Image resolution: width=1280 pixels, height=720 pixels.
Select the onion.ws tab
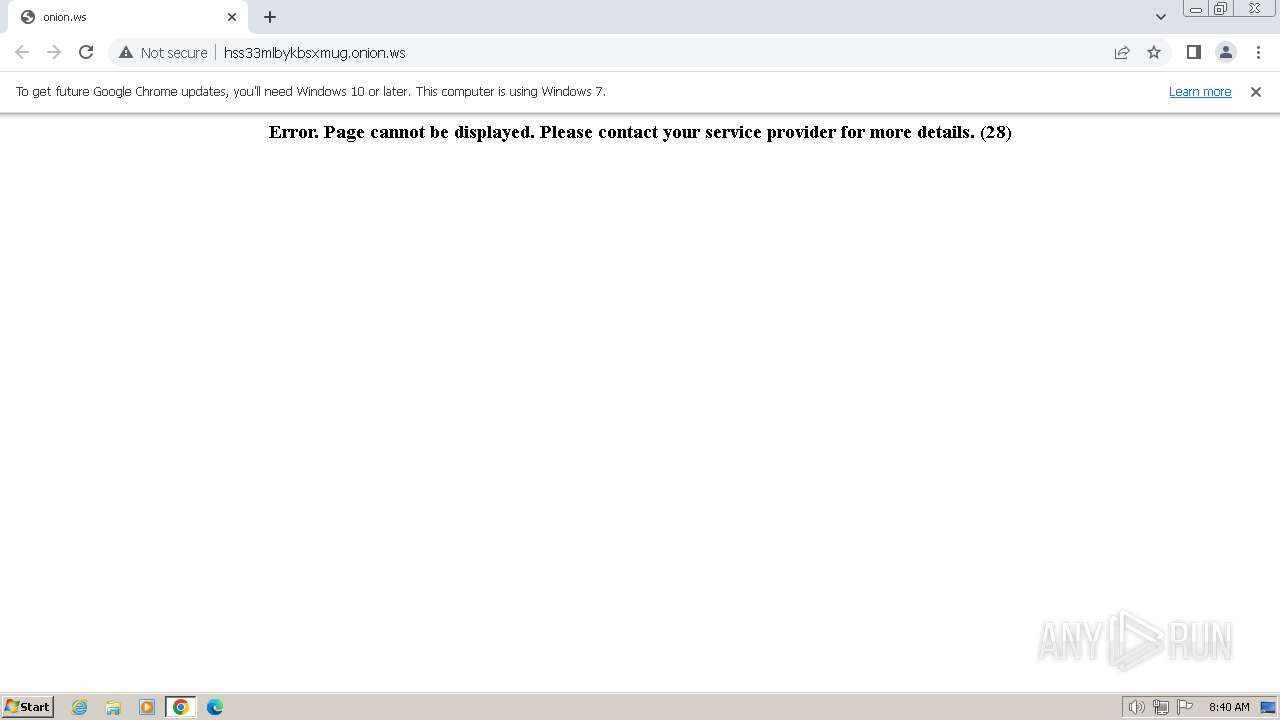128,17
